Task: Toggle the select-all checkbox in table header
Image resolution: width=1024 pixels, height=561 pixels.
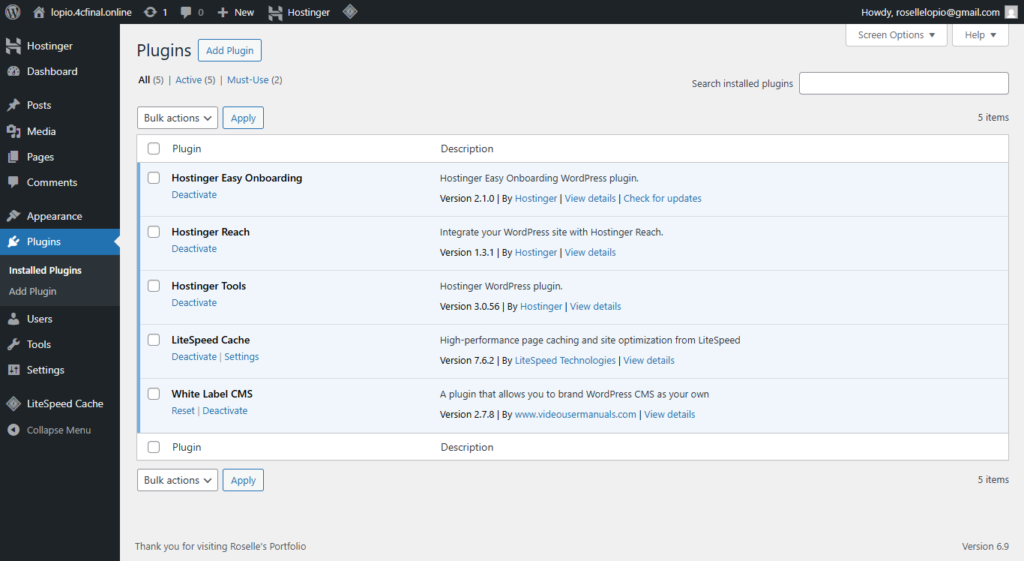Action: (154, 149)
